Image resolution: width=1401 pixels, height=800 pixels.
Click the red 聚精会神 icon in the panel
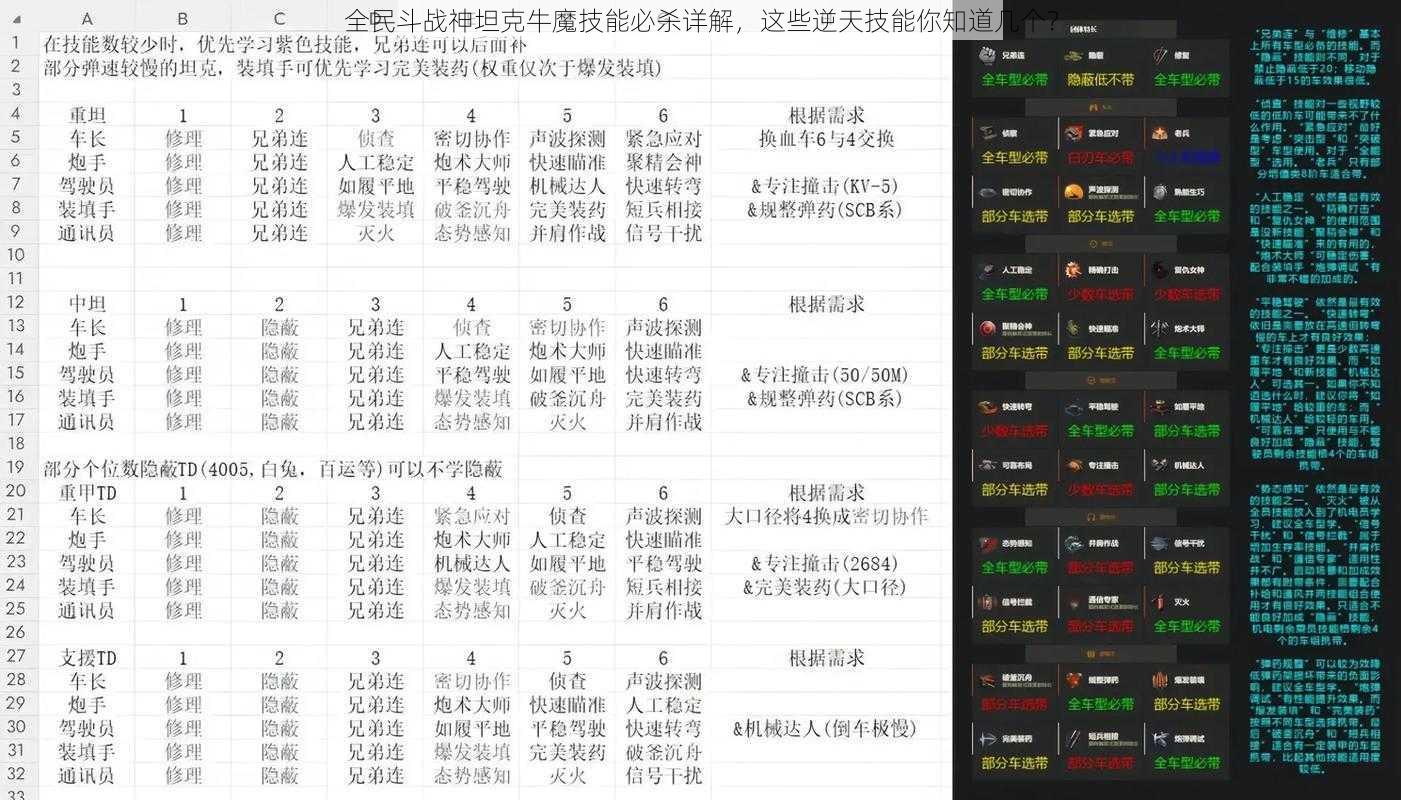click(x=987, y=329)
